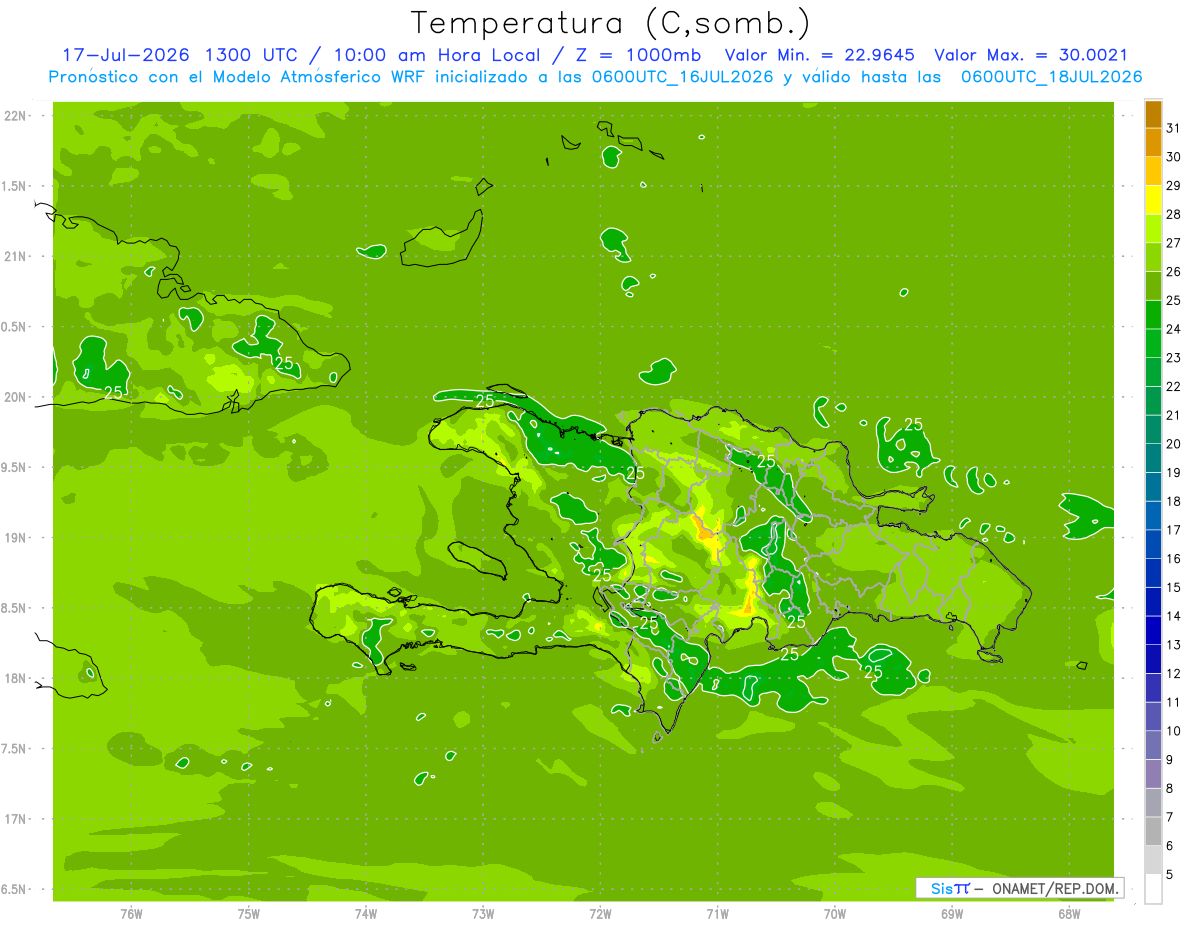1200x927 pixels.
Task: Click the '76W' longitude axis label
Action: (x=131, y=914)
